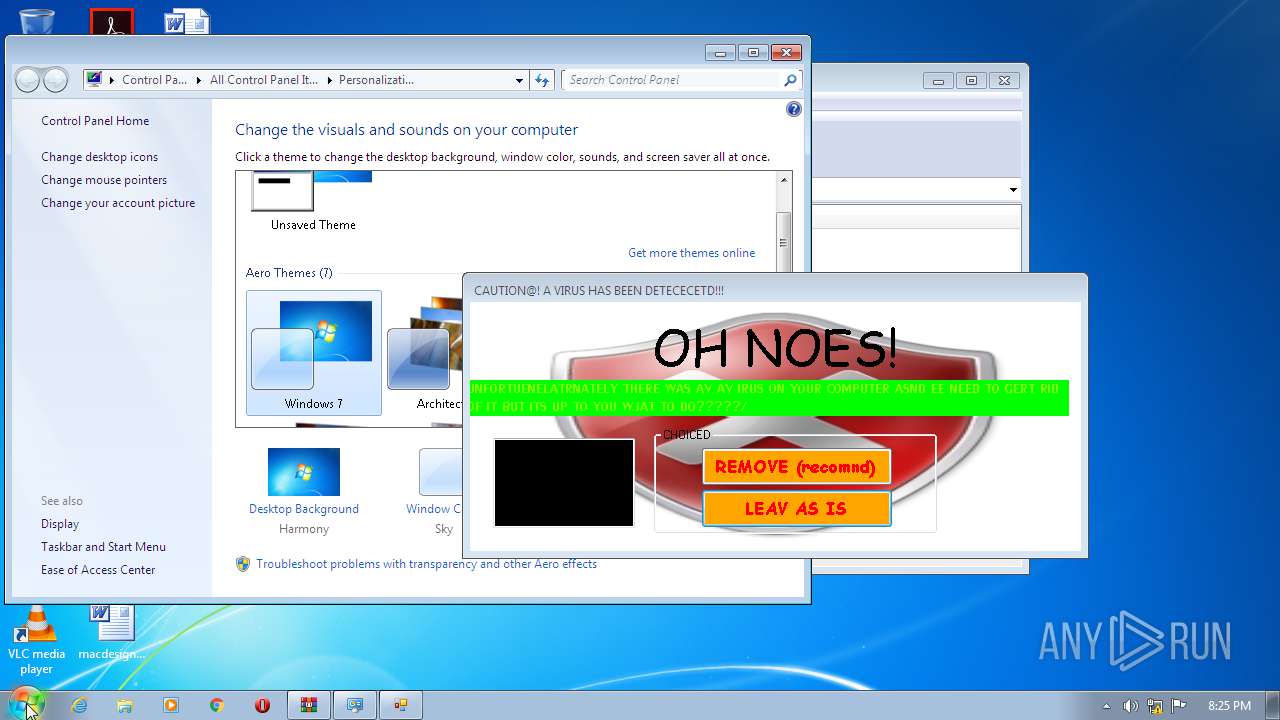Open Change your account picture link
Image resolution: width=1280 pixels, height=720 pixels.
[x=118, y=203]
